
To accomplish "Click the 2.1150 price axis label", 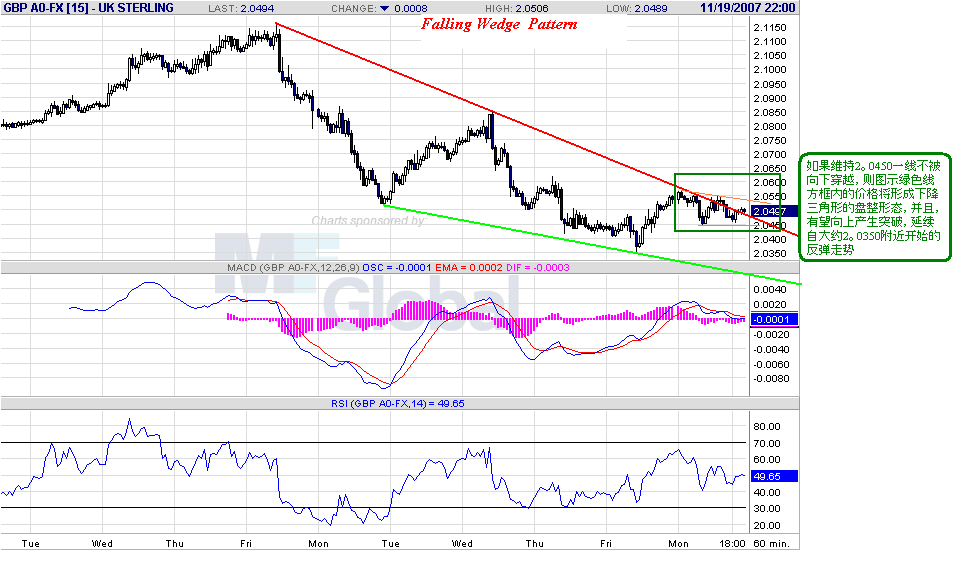I will (770, 28).
